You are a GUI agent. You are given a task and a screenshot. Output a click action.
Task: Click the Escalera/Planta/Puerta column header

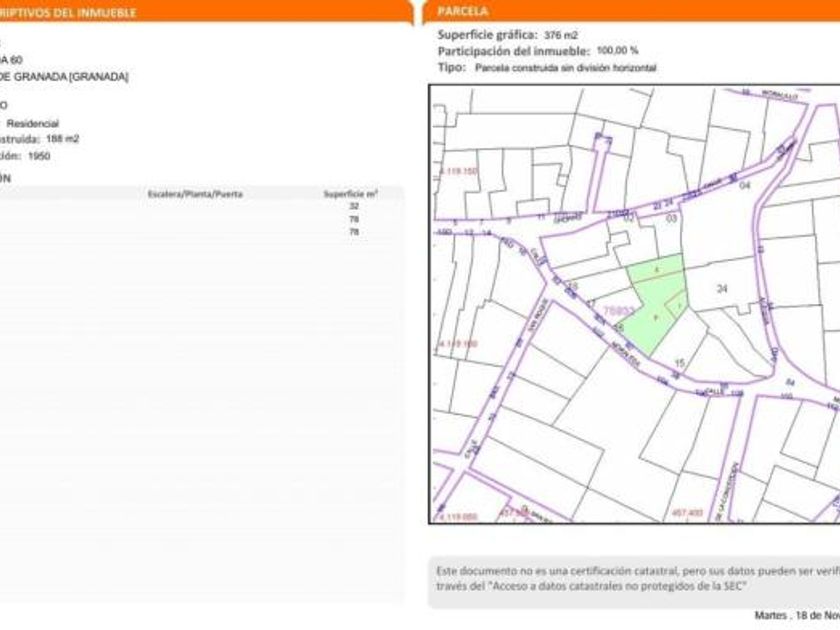tap(195, 194)
